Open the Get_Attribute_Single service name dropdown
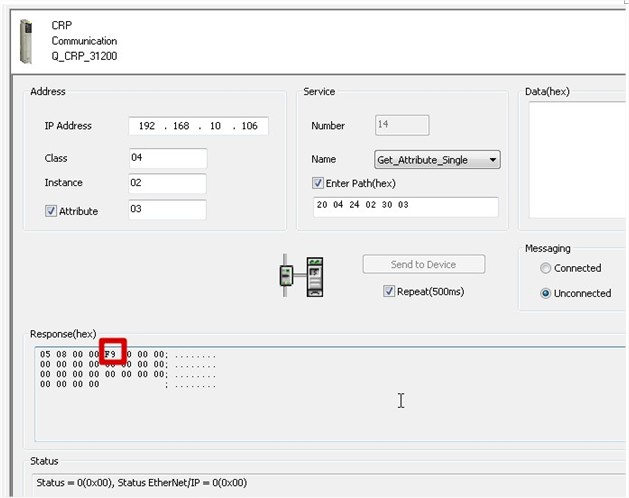The image size is (629, 498). pyautogui.click(x=437, y=160)
